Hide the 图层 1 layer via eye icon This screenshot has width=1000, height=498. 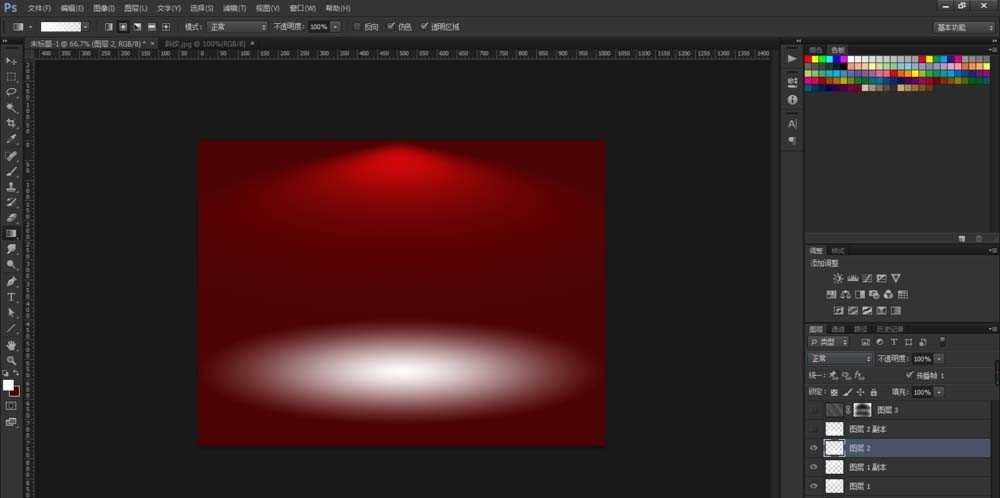pyautogui.click(x=813, y=487)
